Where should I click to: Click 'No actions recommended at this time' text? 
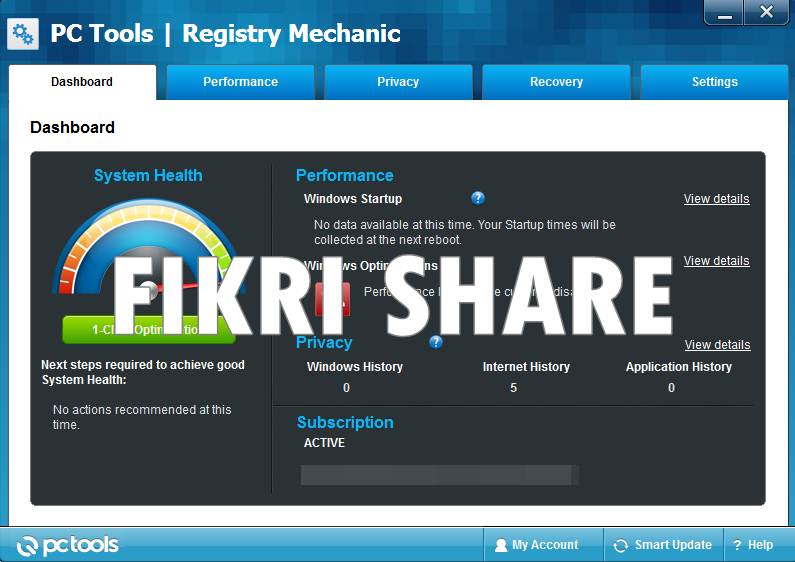(142, 417)
